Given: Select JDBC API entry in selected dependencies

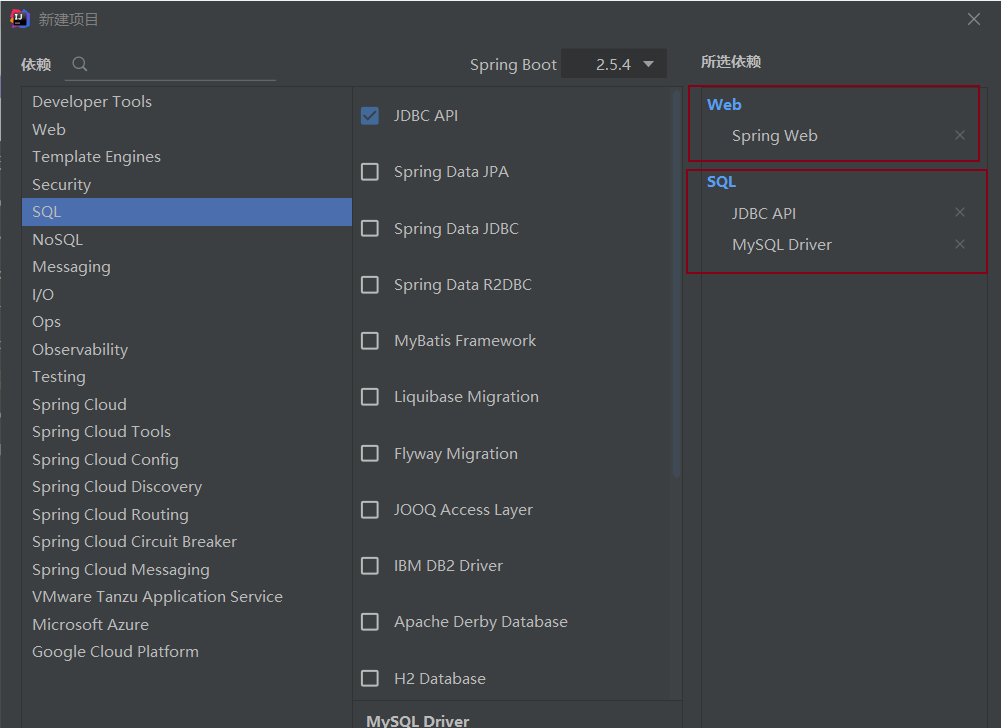Looking at the screenshot, I should point(764,213).
